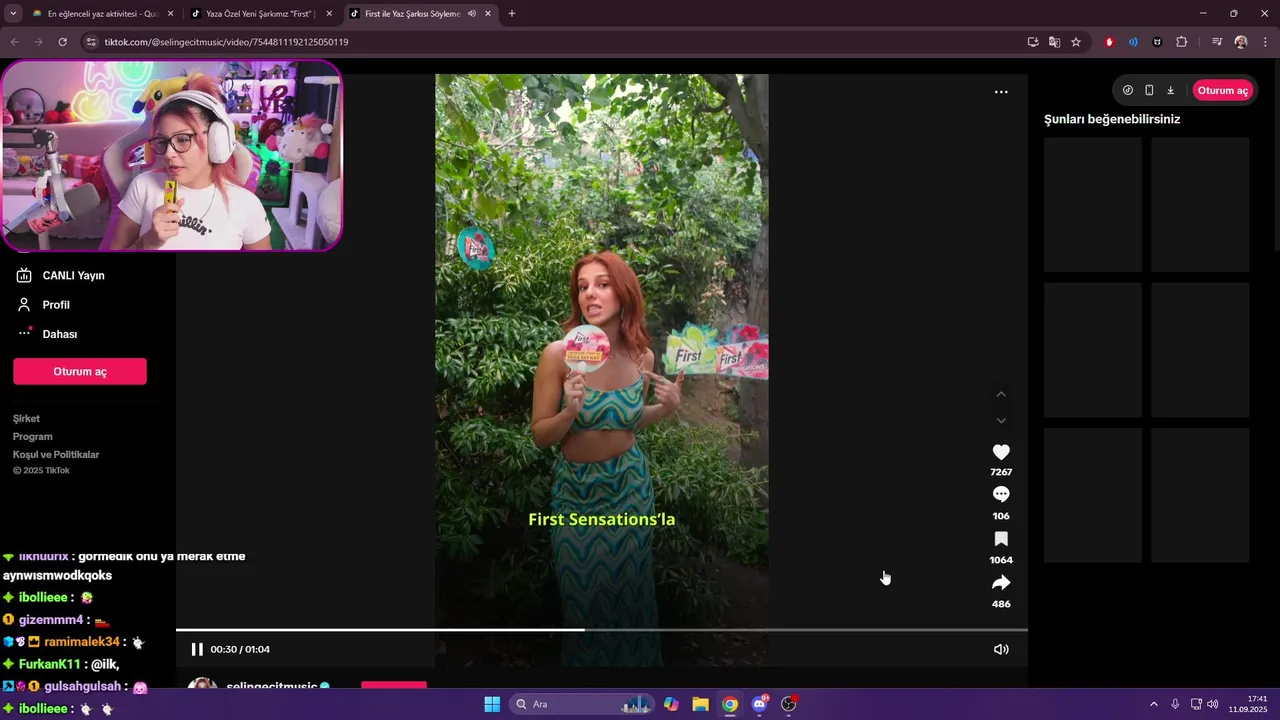Click the selingecitmusic username below the video

272,686
